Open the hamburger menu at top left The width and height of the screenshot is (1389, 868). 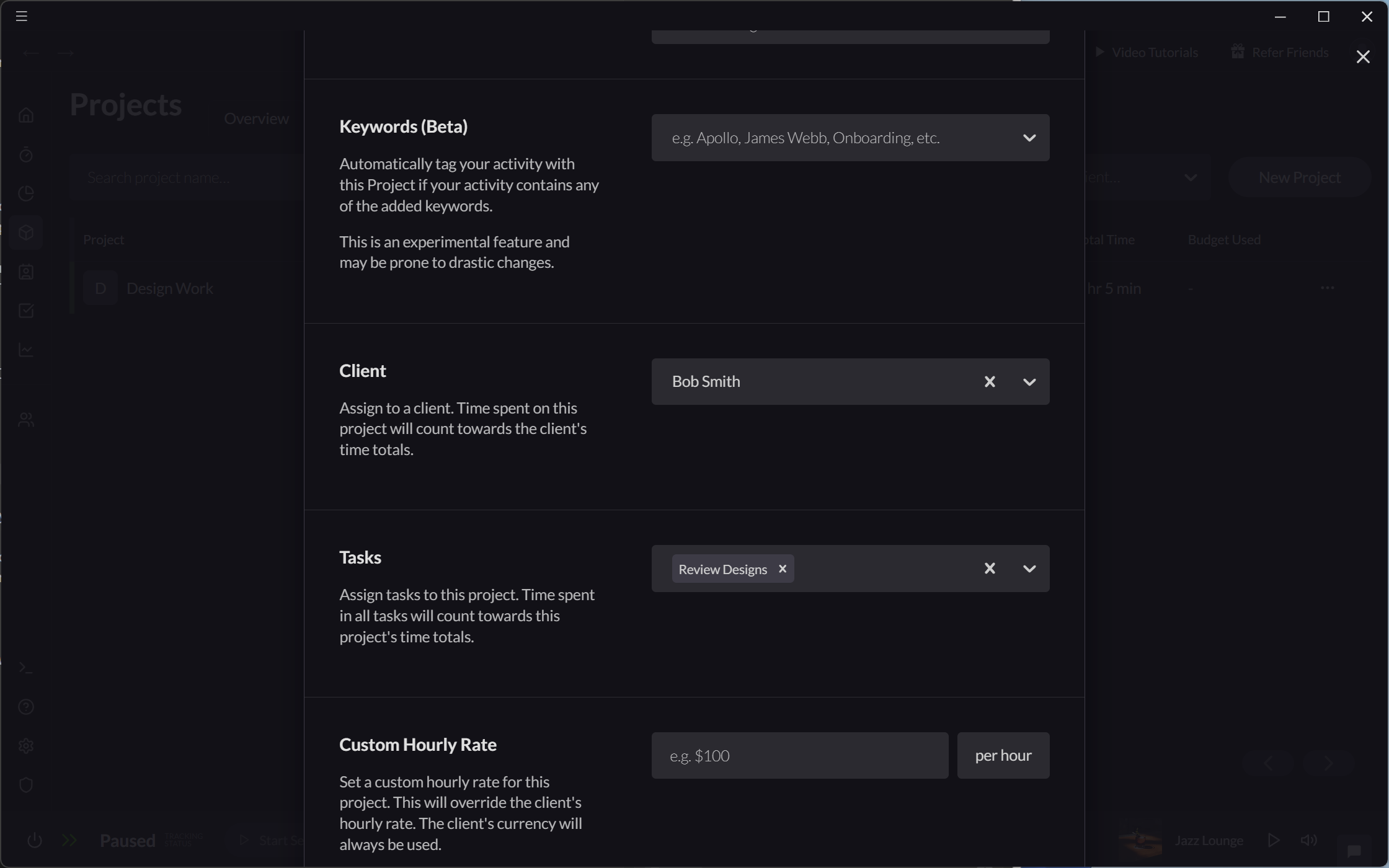(21, 15)
